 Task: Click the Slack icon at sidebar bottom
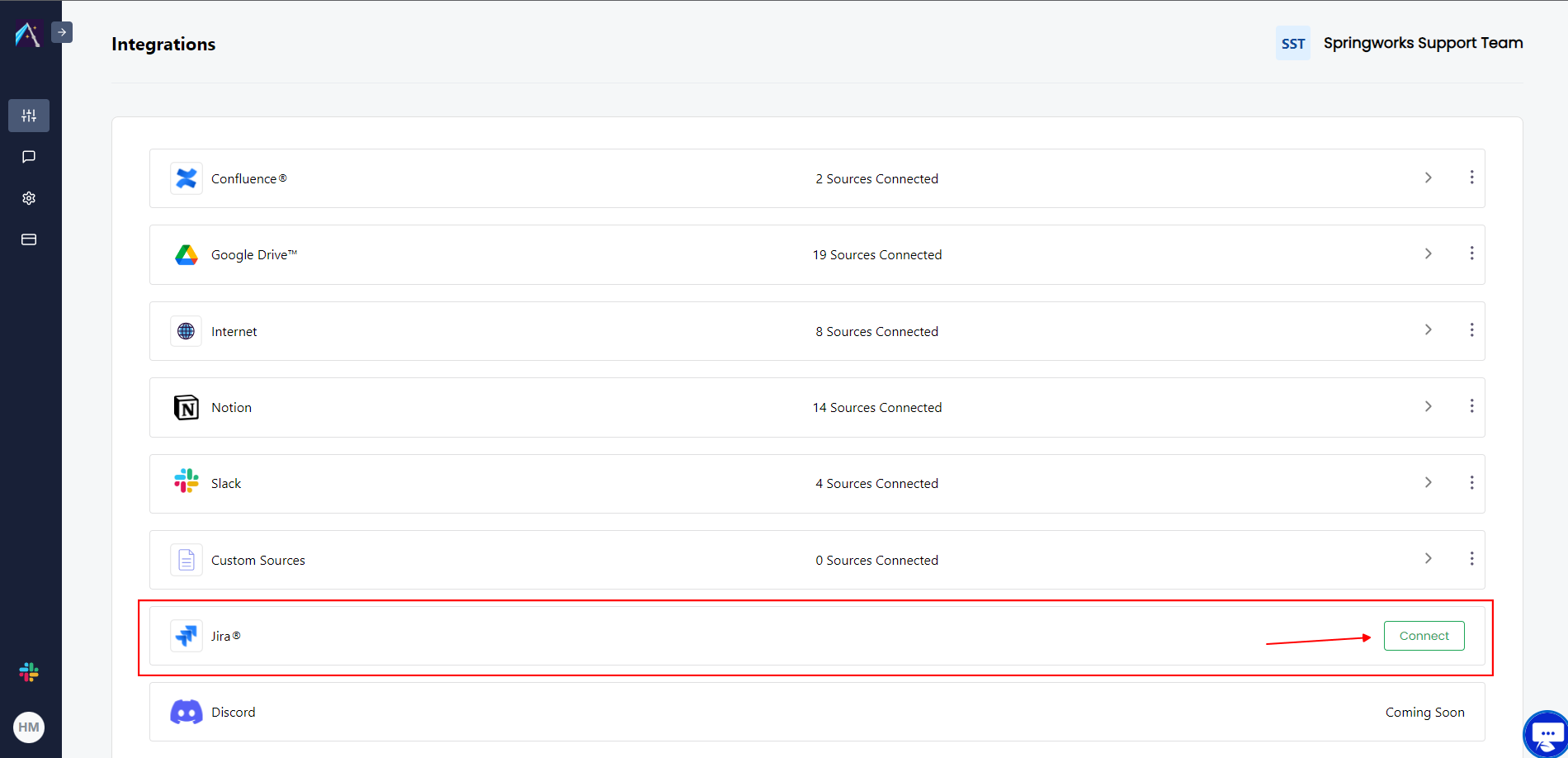28,671
